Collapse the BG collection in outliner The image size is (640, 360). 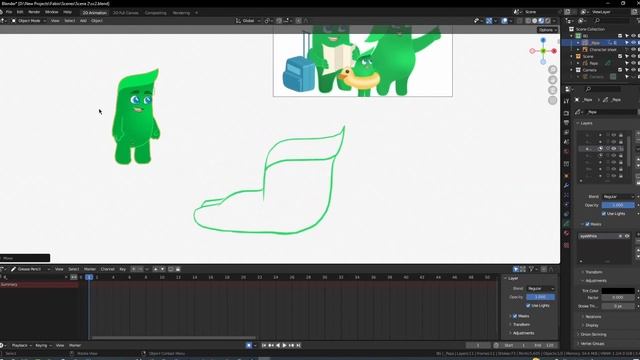tap(572, 36)
